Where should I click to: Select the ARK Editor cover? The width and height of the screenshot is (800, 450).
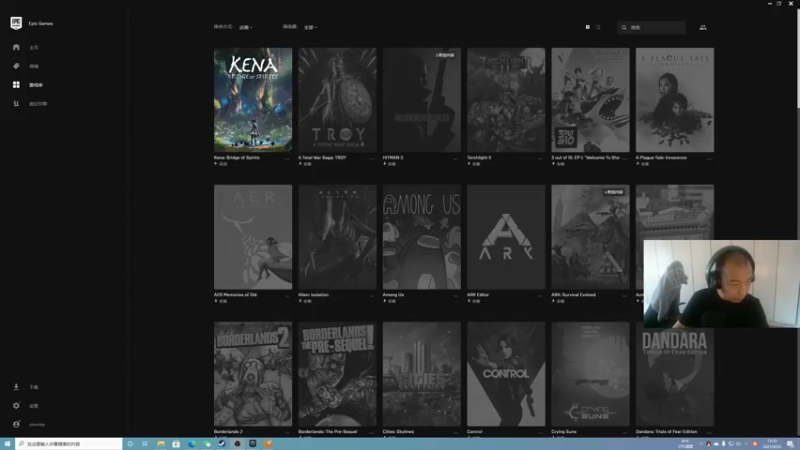click(x=506, y=237)
